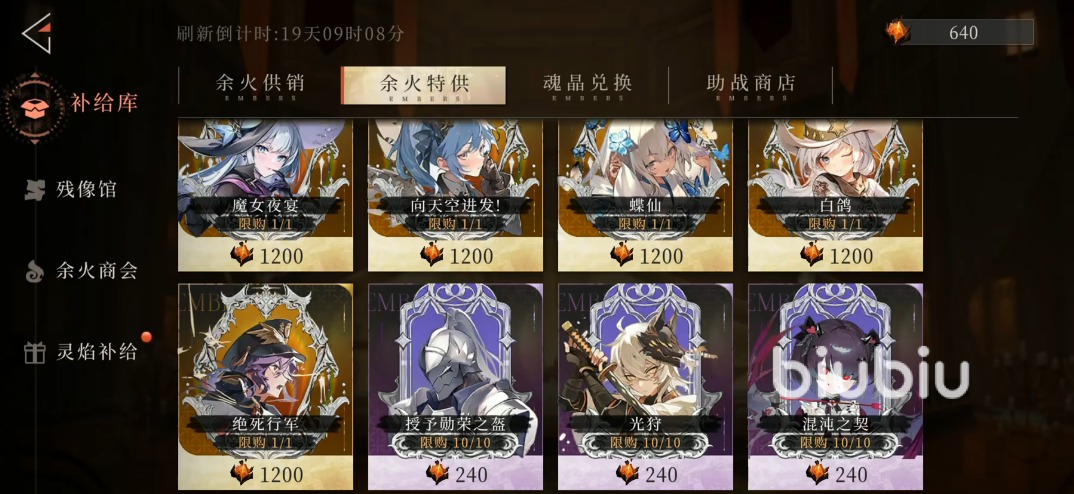Go back using the arrow icon

pyautogui.click(x=36, y=33)
